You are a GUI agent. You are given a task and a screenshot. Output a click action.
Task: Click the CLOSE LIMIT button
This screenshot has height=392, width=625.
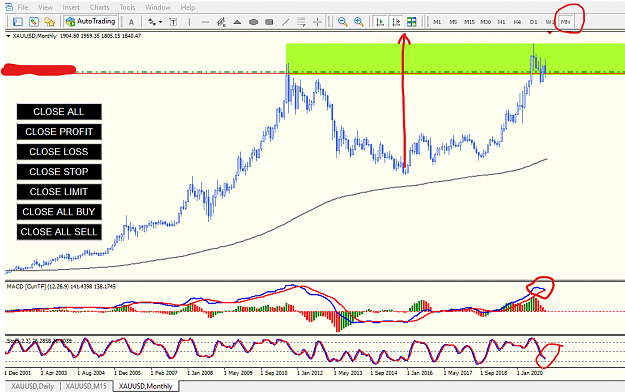[x=59, y=192]
